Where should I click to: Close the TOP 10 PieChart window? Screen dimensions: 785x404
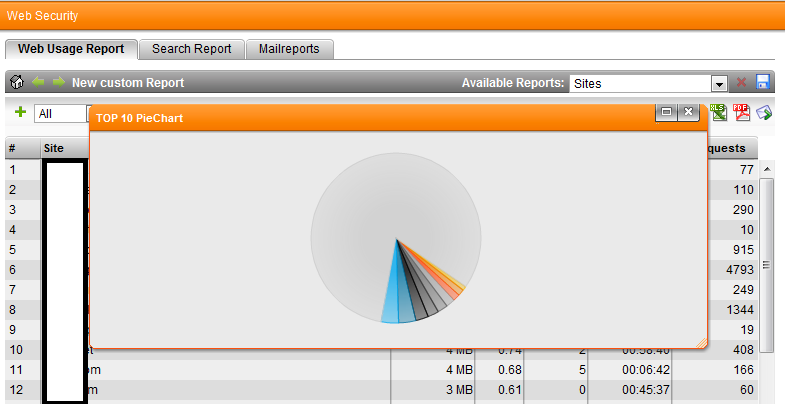click(x=688, y=112)
